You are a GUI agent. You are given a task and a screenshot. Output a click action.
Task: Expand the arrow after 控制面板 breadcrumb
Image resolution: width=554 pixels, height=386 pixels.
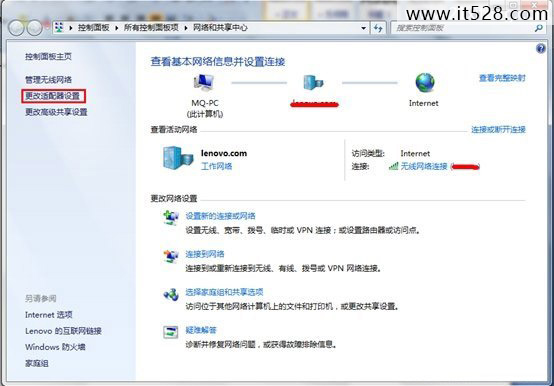point(117,28)
